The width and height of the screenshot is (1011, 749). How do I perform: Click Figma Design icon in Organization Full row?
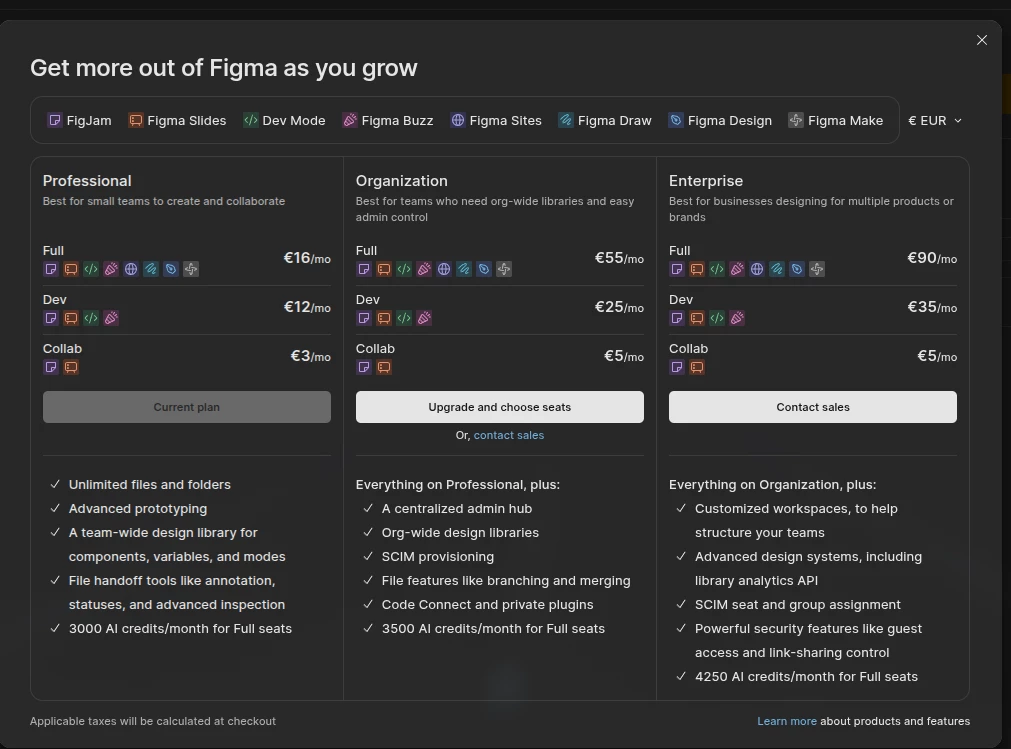pyautogui.click(x=484, y=269)
